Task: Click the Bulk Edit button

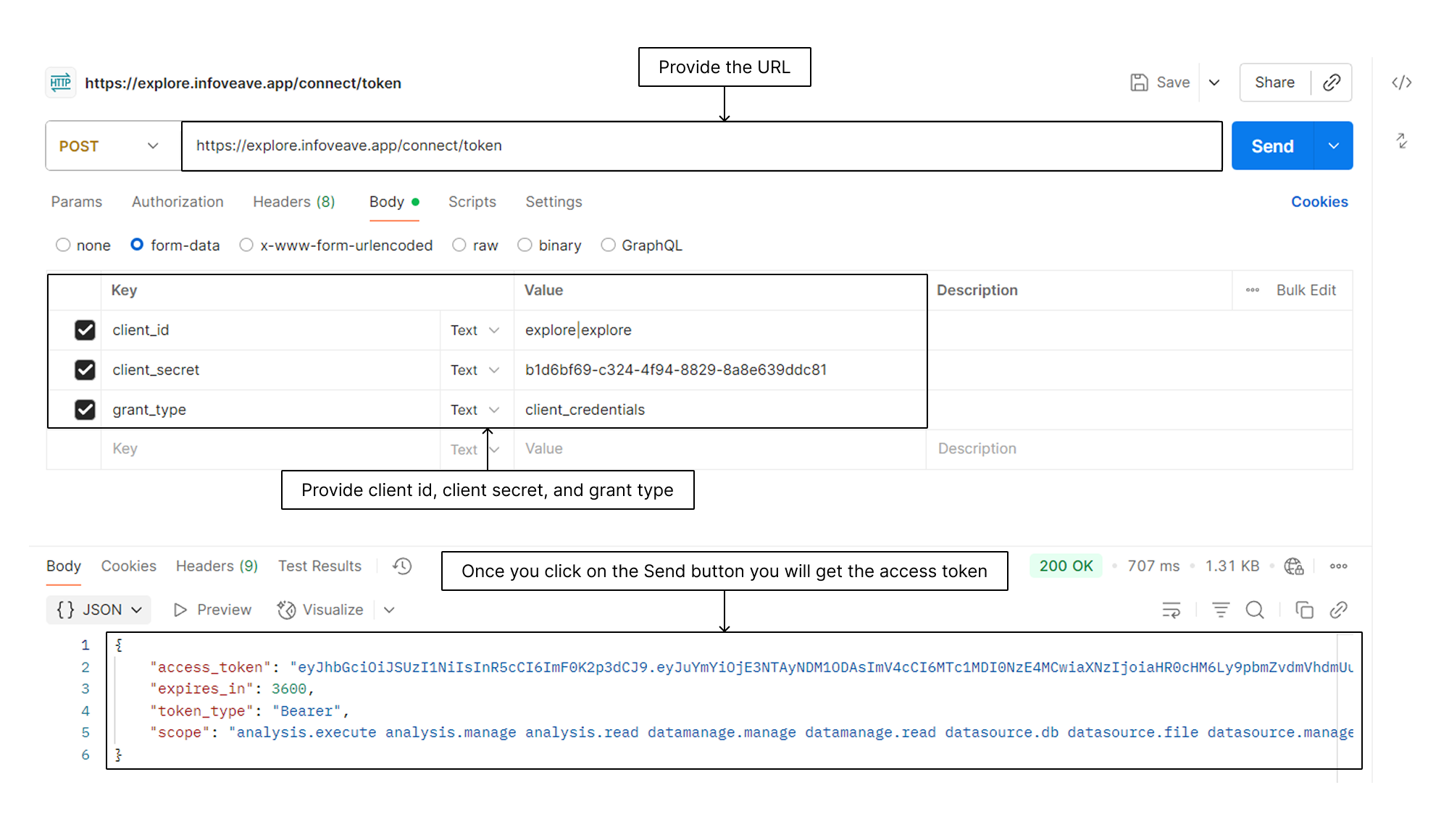Action: click(x=1306, y=290)
